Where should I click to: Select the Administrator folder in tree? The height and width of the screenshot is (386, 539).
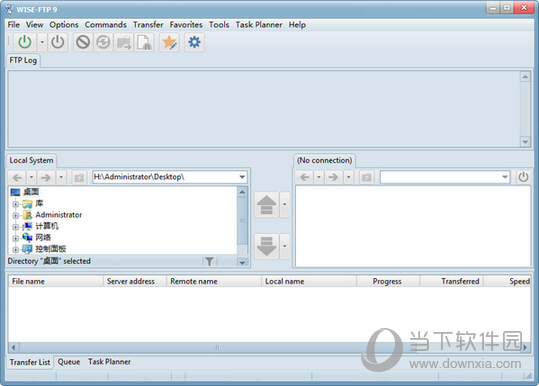point(59,215)
